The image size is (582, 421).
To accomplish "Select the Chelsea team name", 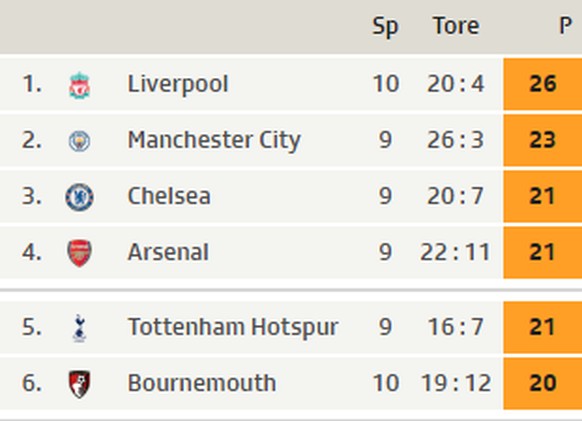I will [169, 196].
